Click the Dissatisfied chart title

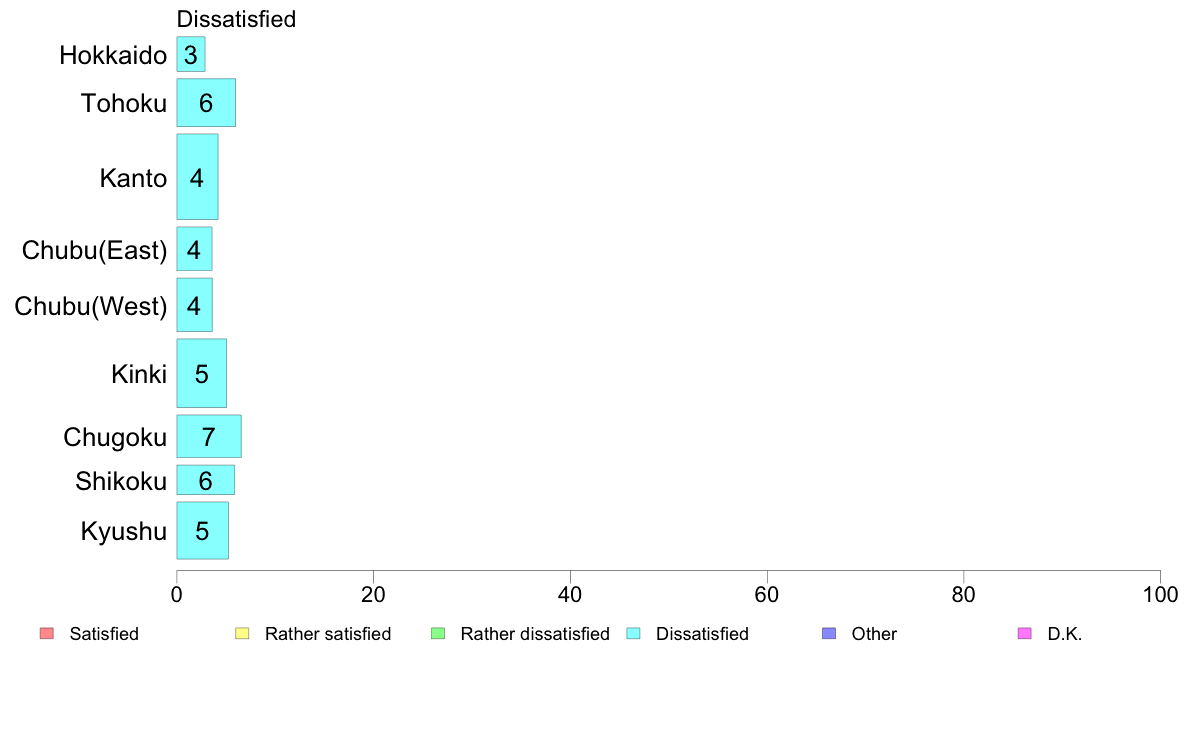(236, 19)
